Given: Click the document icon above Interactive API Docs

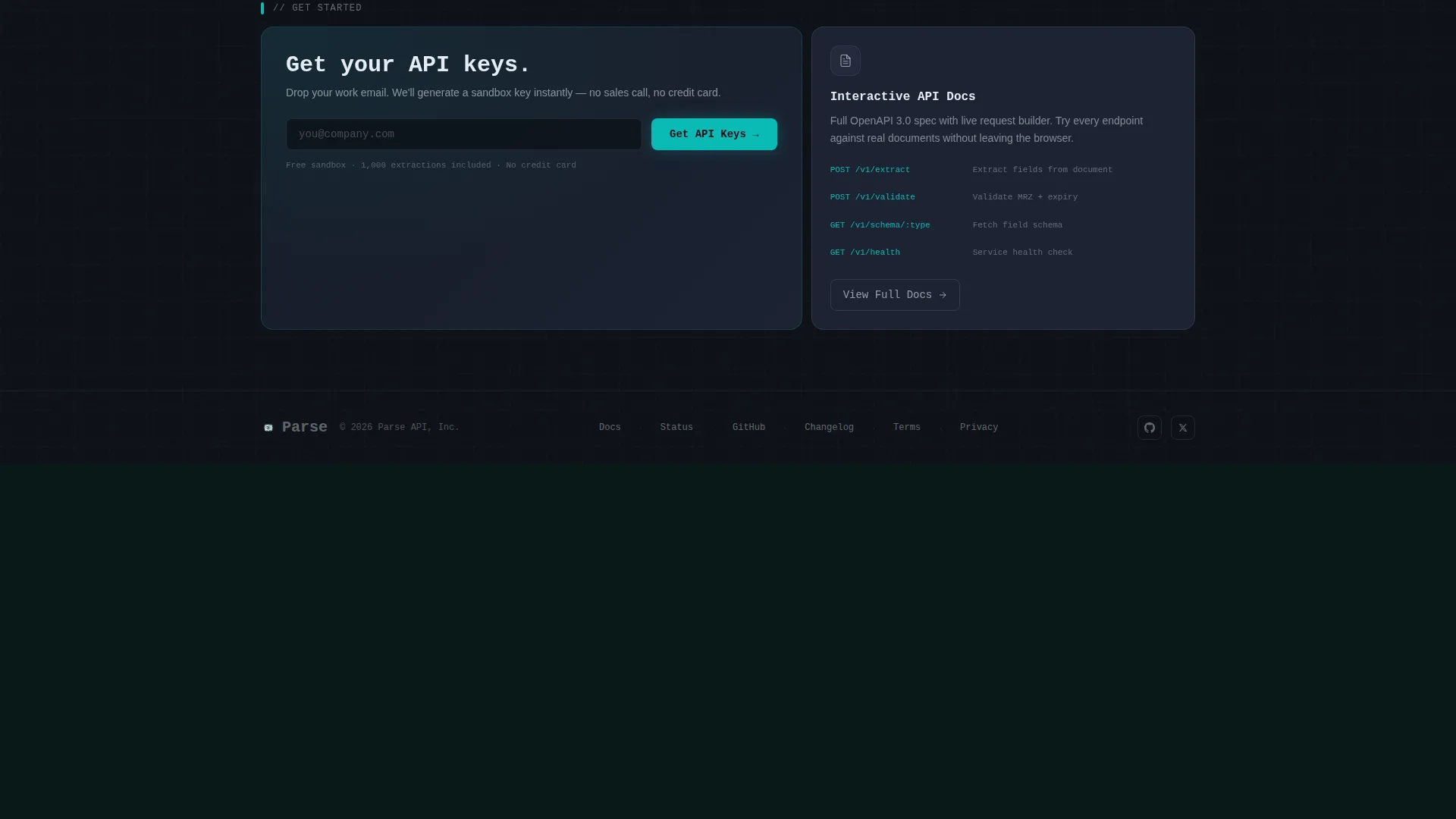Looking at the screenshot, I should click(x=845, y=61).
